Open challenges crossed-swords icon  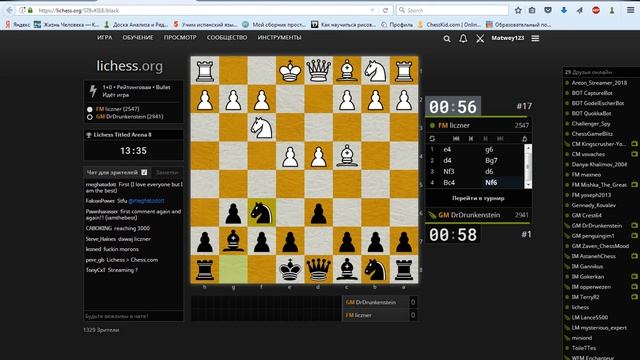tap(480, 38)
